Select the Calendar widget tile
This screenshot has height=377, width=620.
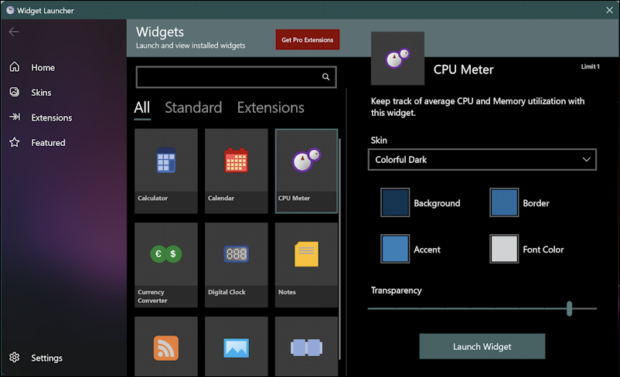click(x=236, y=171)
